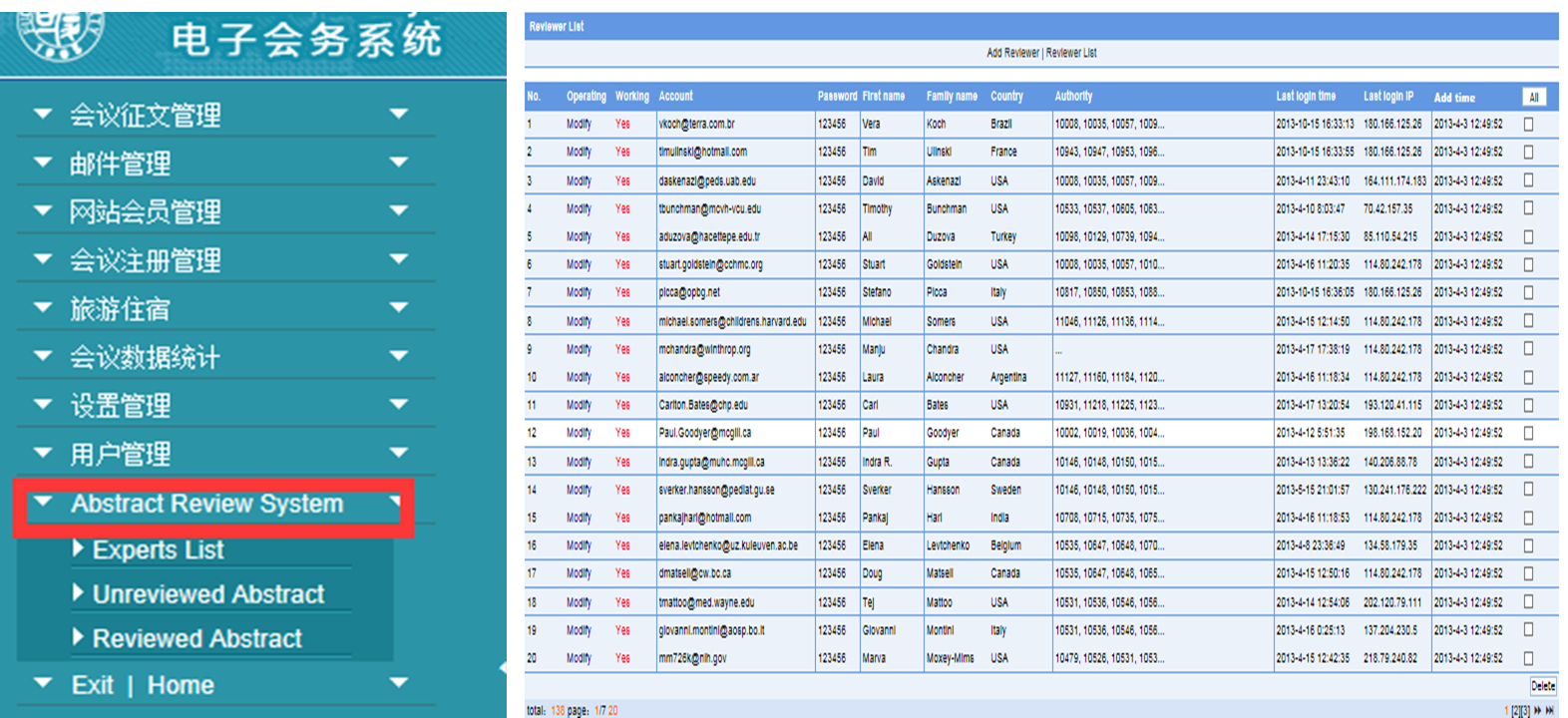
Task: Click the Account column header
Action: (x=675, y=97)
